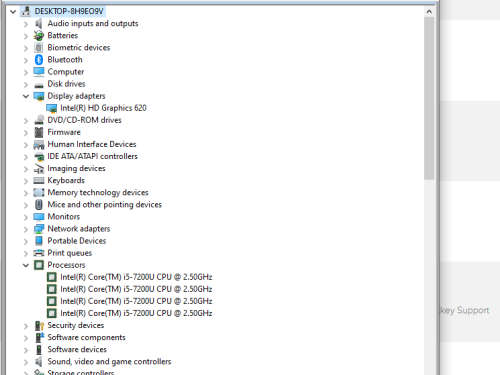The image size is (500, 375).
Task: Select the Imaging devices label
Action: click(x=76, y=169)
